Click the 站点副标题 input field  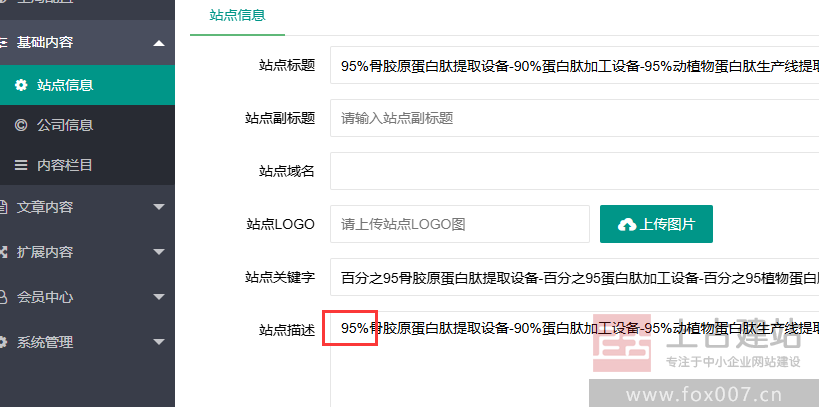click(x=575, y=118)
